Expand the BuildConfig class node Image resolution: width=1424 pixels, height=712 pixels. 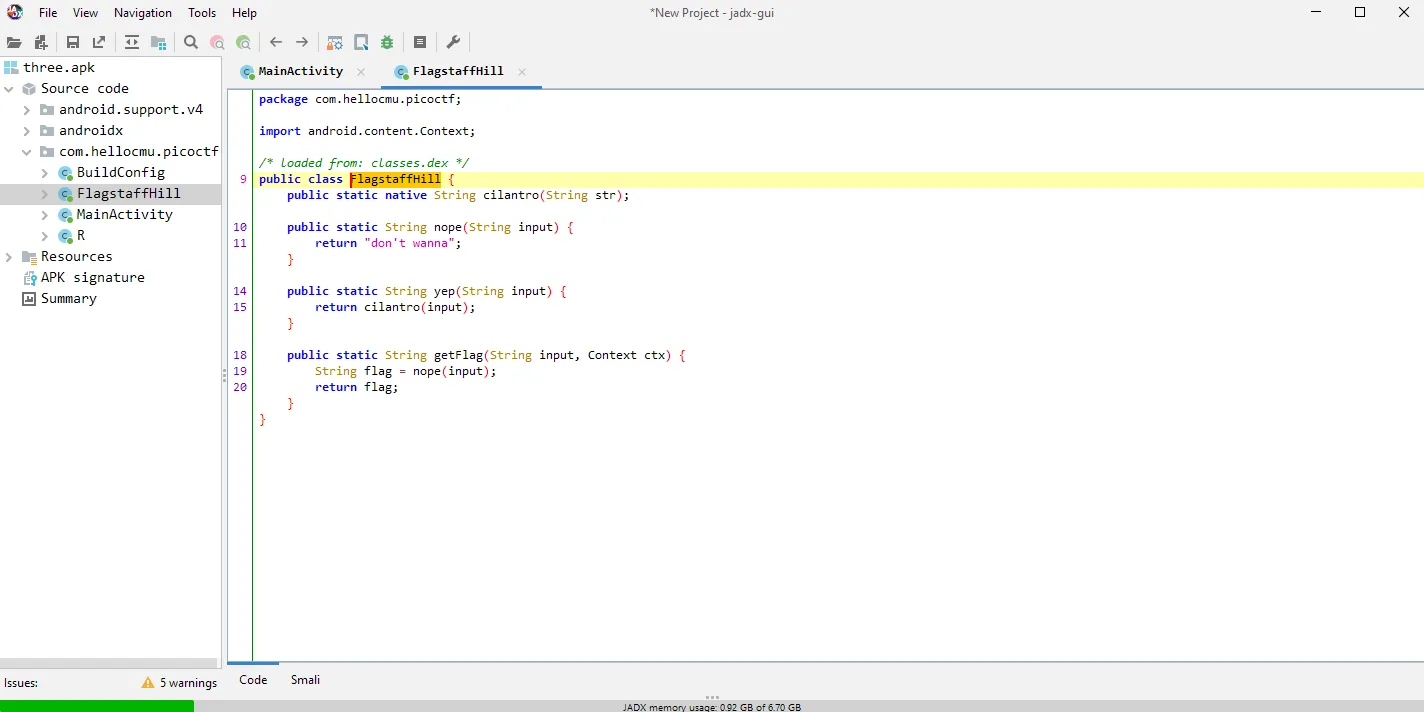click(x=45, y=173)
